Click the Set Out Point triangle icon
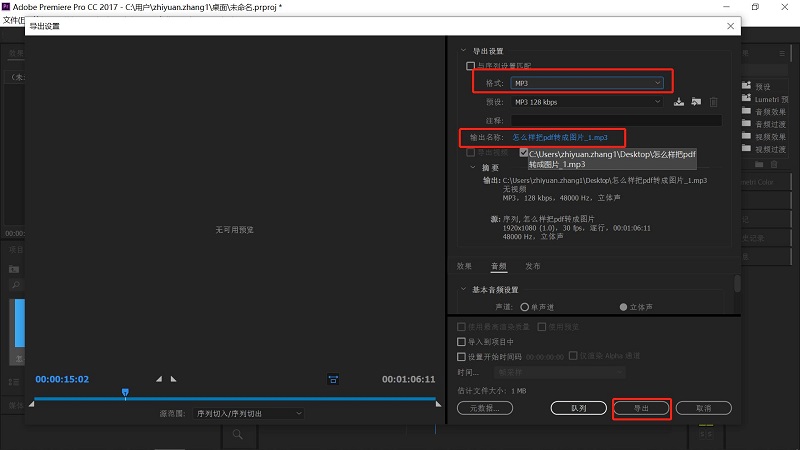 173,379
